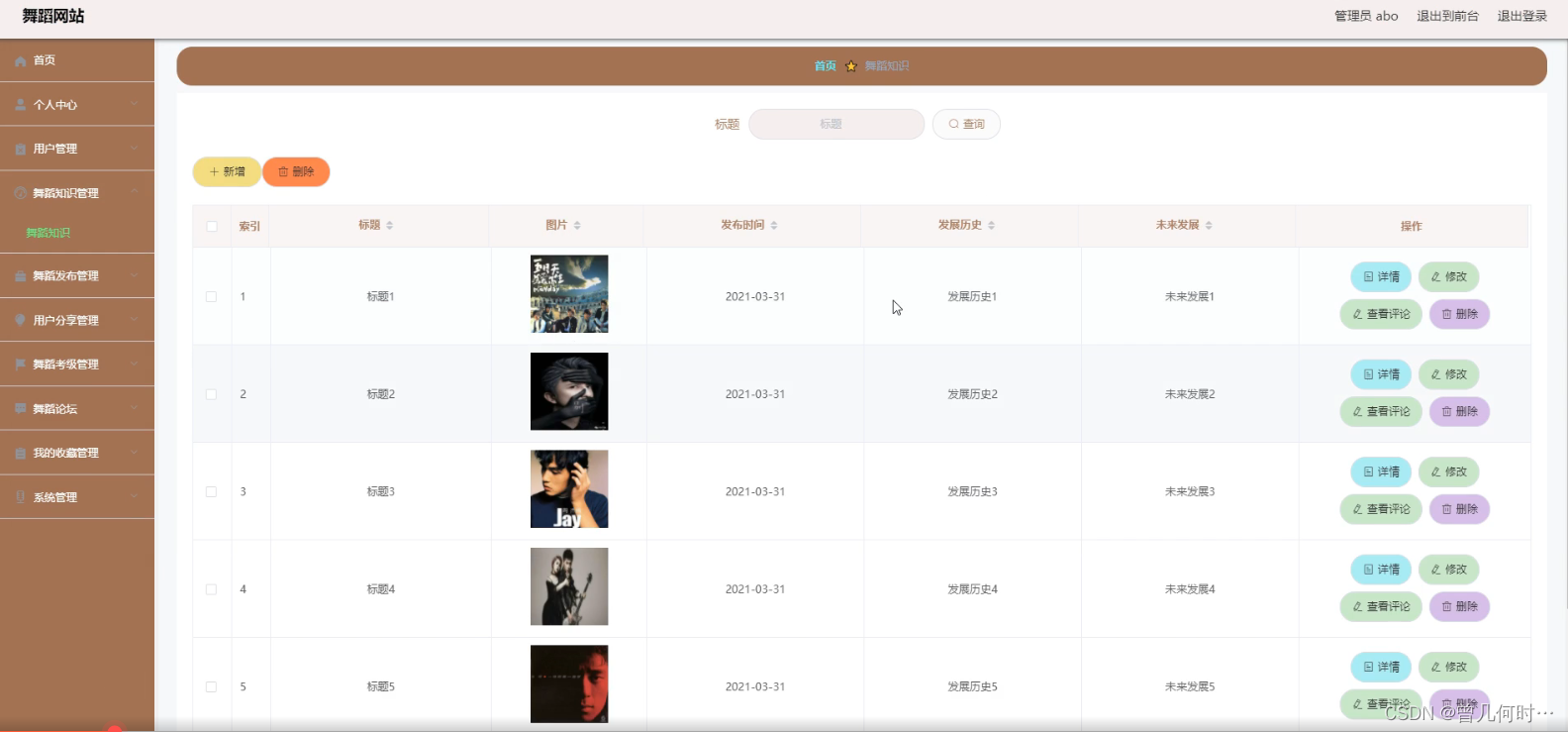Image resolution: width=1568 pixels, height=732 pixels.
Task: Open the thumbnail image in row 标题1
Action: (x=569, y=294)
